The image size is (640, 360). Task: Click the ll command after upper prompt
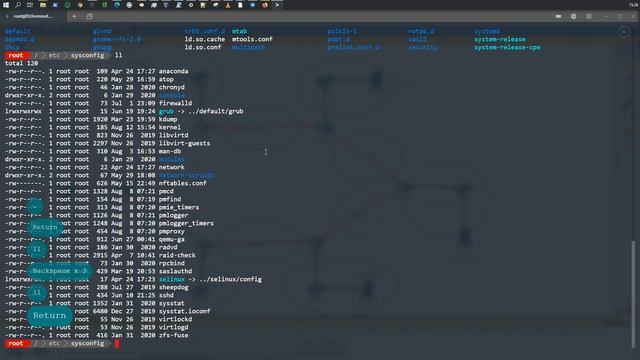[x=118, y=55]
